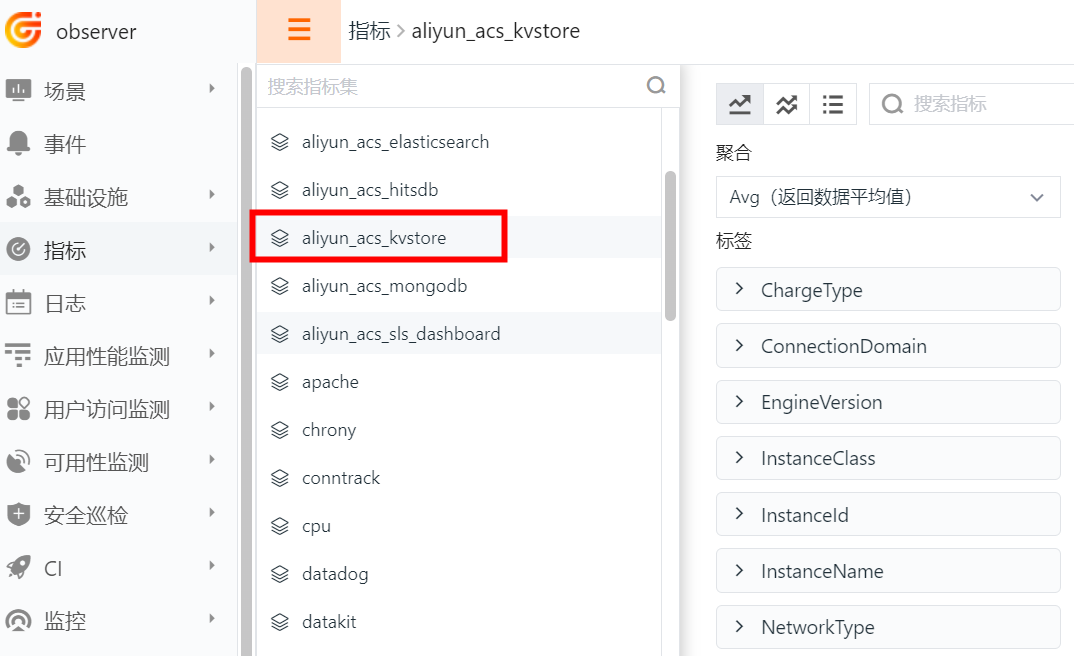Toggle the hamburger menu button
This screenshot has height=656, width=1074.
point(299,30)
